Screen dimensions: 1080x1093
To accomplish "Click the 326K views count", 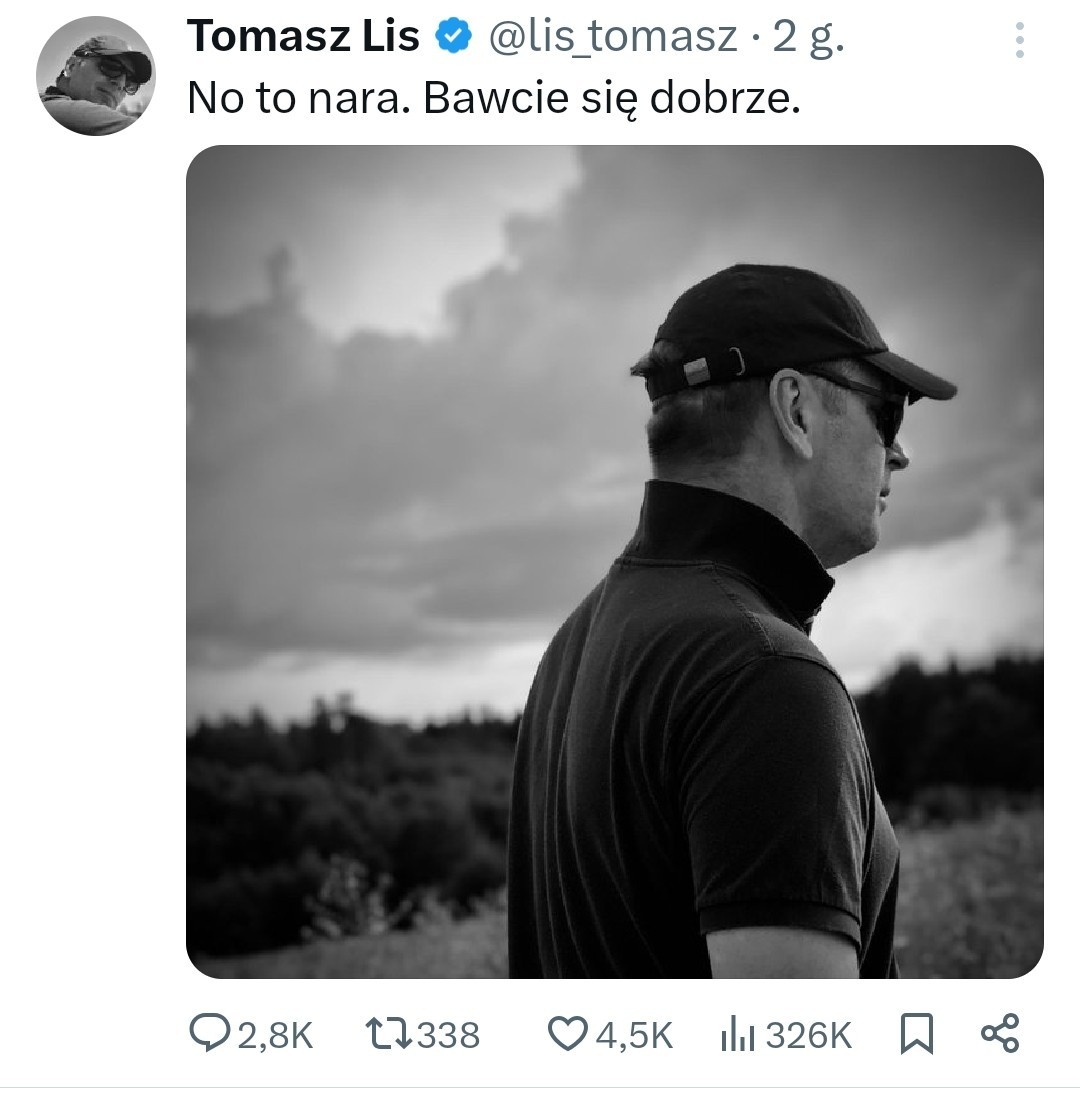I will (x=808, y=1036).
